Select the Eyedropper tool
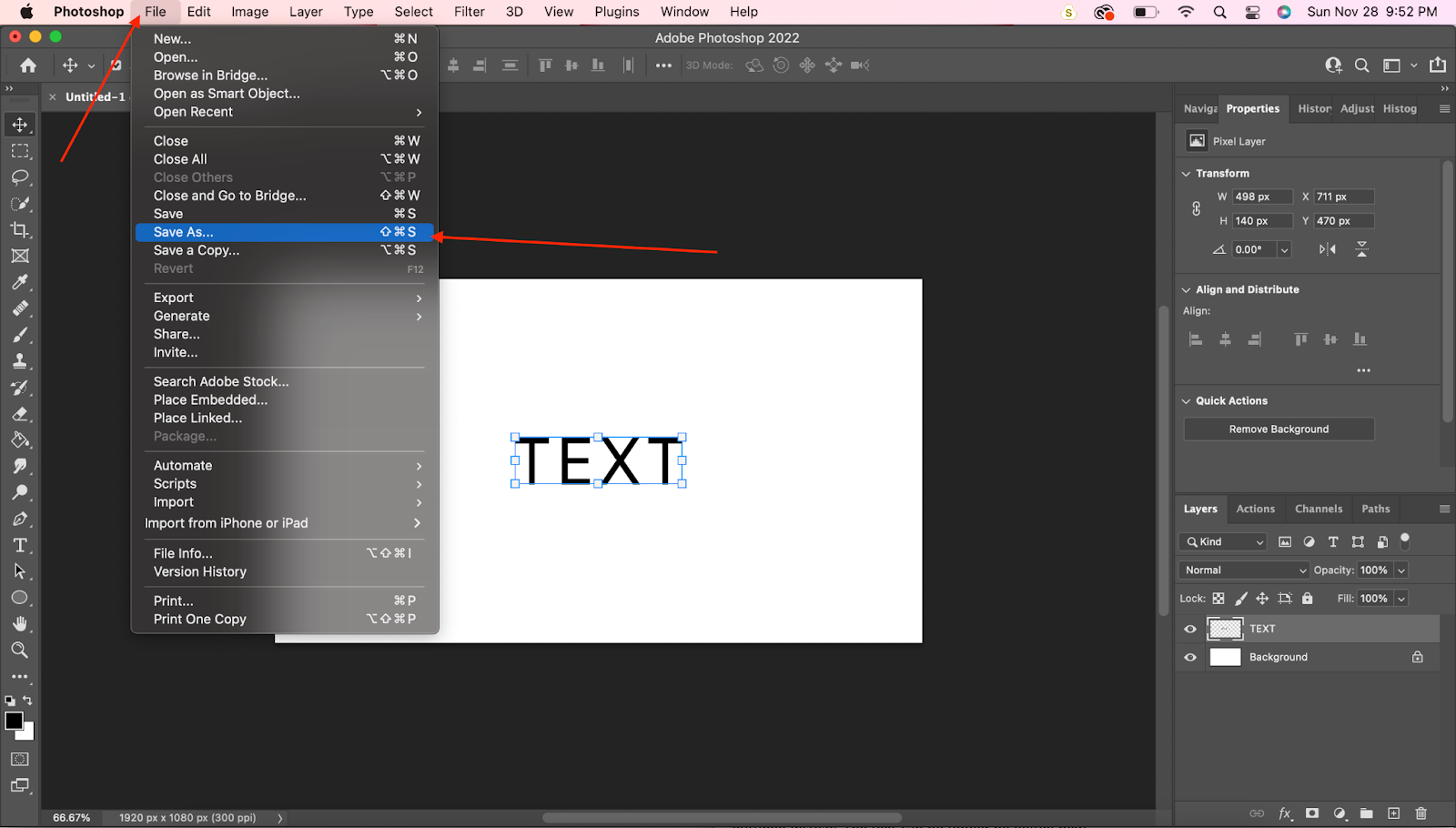1456x828 pixels. click(x=20, y=283)
